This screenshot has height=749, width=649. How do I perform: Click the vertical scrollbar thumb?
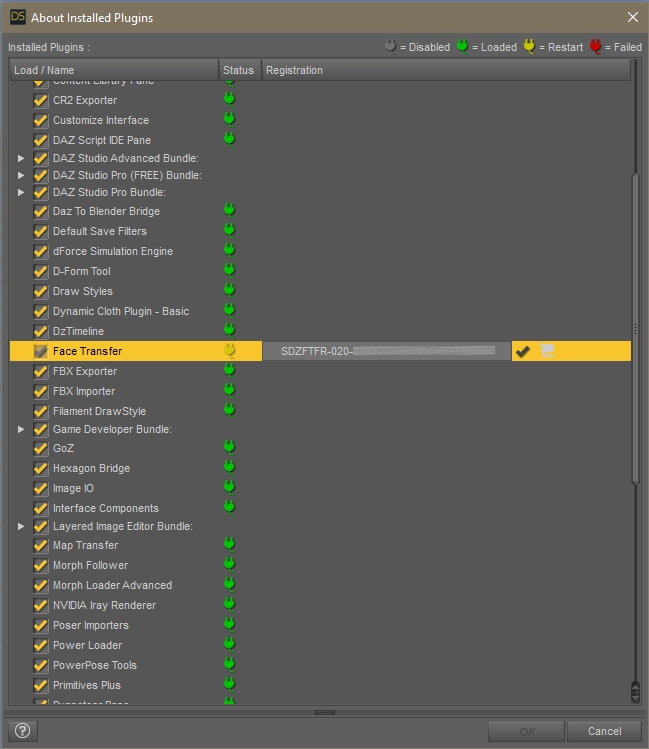(x=635, y=330)
